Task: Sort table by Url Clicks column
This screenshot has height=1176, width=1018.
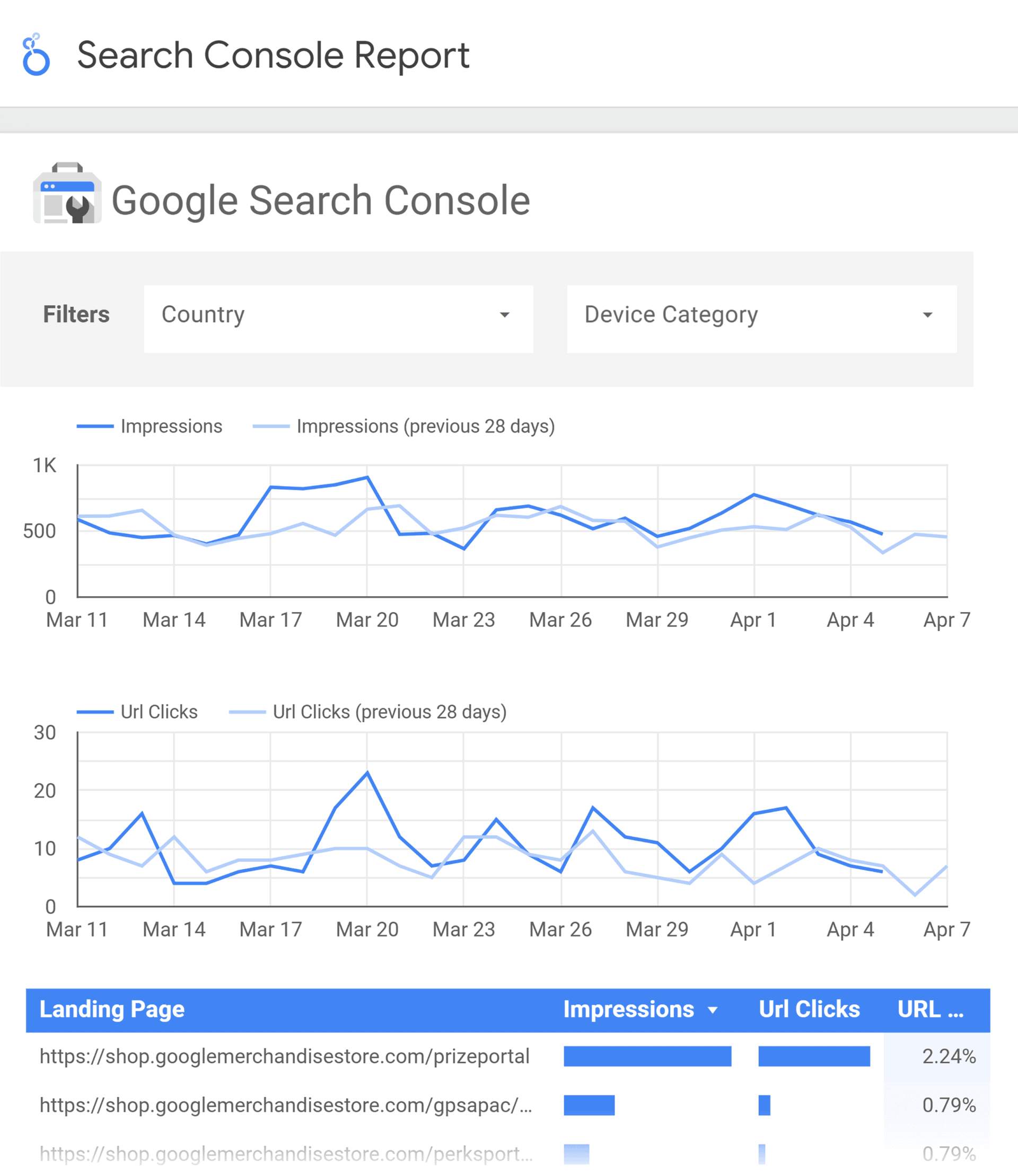Action: [x=810, y=1010]
